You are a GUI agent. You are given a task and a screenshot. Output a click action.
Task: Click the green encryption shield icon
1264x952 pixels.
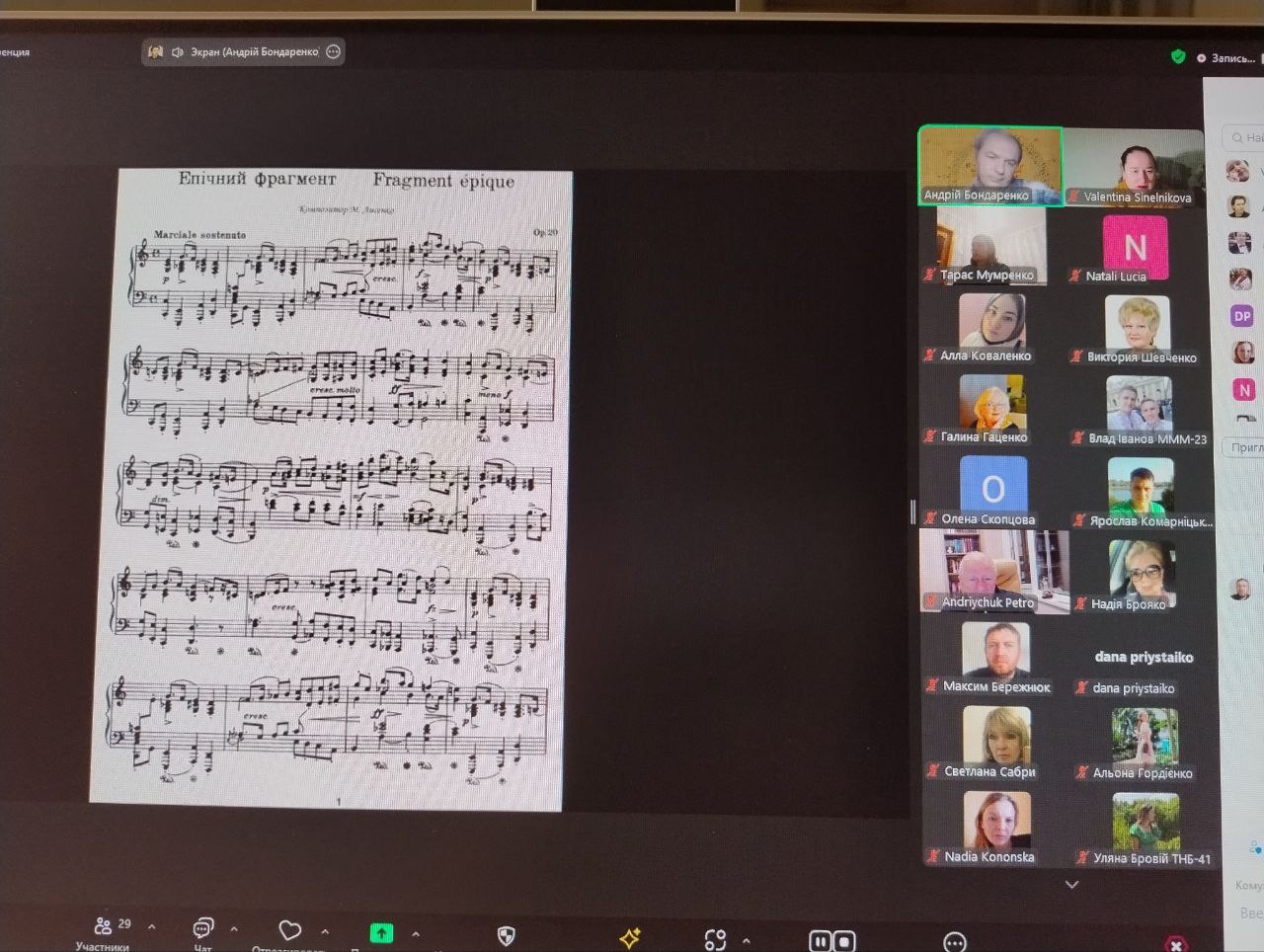pos(1178,57)
